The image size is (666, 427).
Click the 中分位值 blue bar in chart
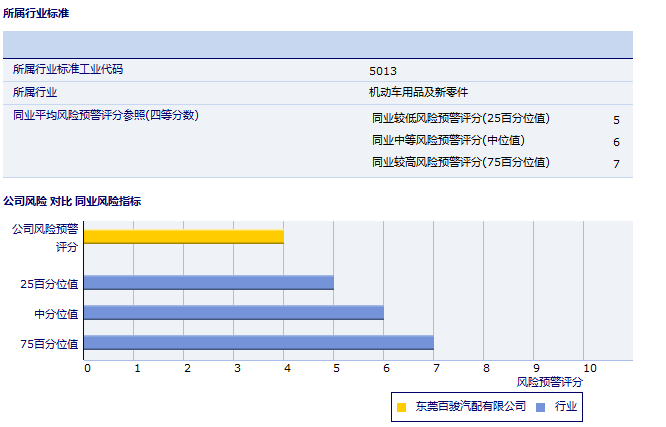point(233,313)
